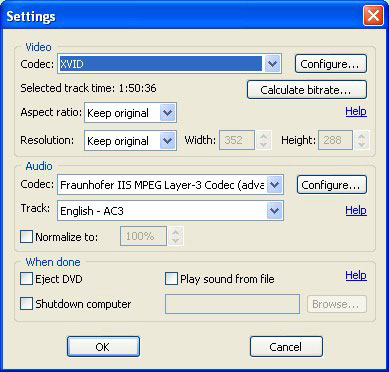Open the Help link in Audio section
Screen dimensions: 389x372
point(356,210)
